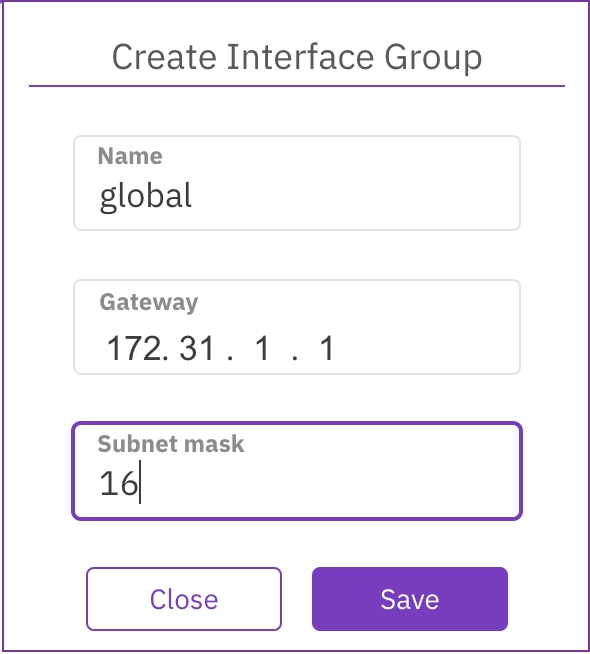This screenshot has height=654, width=590.
Task: Save the new interface group
Action: [x=409, y=599]
